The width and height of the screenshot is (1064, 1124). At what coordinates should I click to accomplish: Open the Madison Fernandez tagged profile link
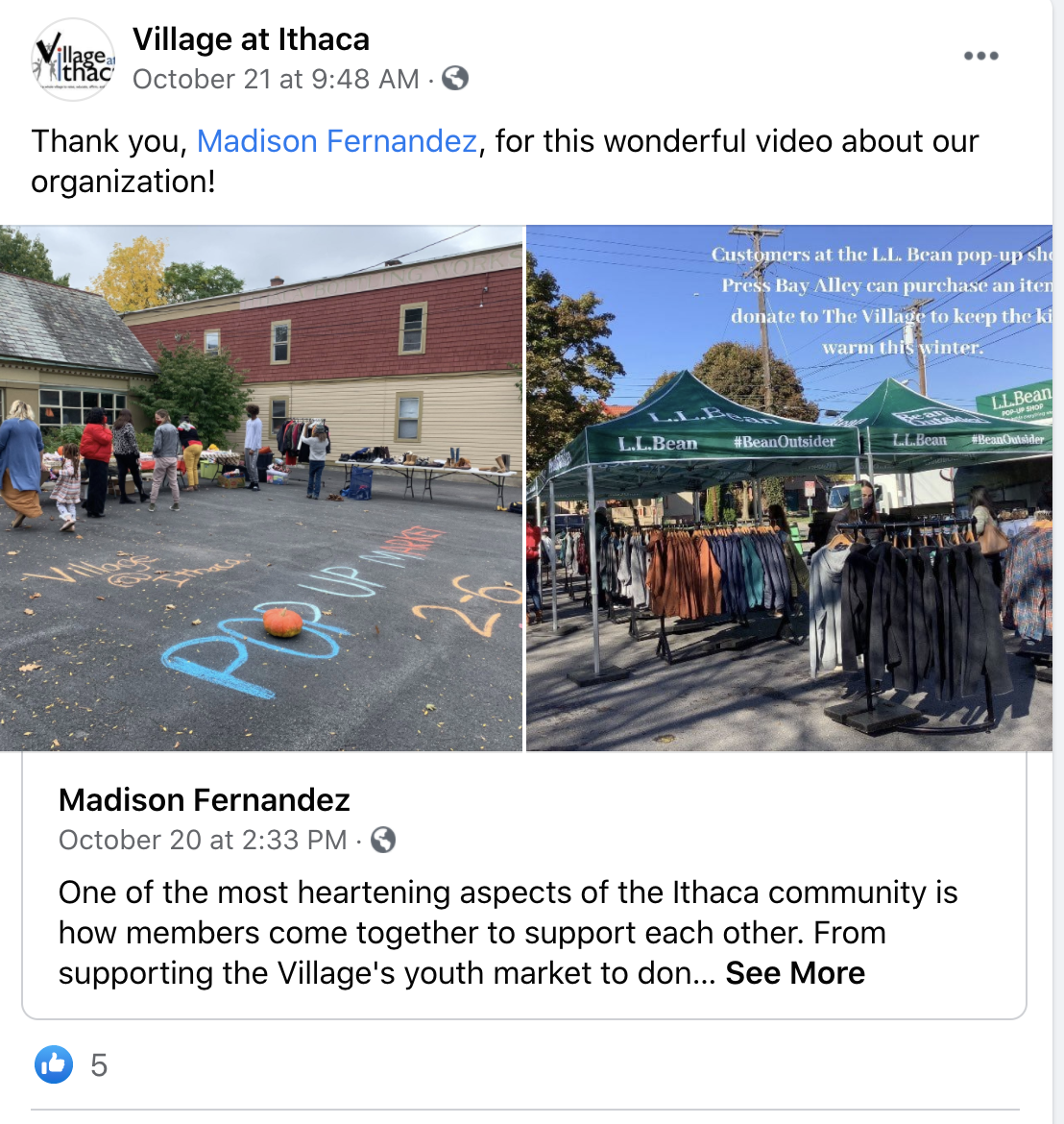(337, 141)
